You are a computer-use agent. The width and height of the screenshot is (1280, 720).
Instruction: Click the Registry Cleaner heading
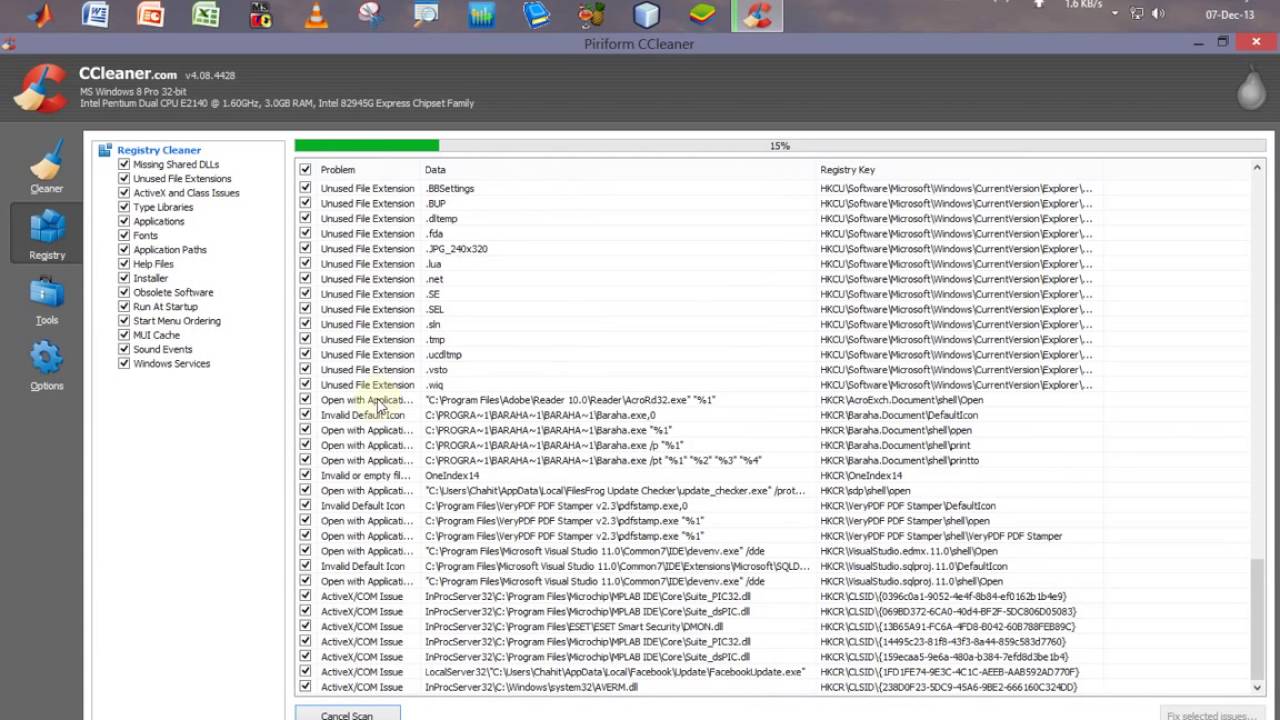tap(159, 150)
